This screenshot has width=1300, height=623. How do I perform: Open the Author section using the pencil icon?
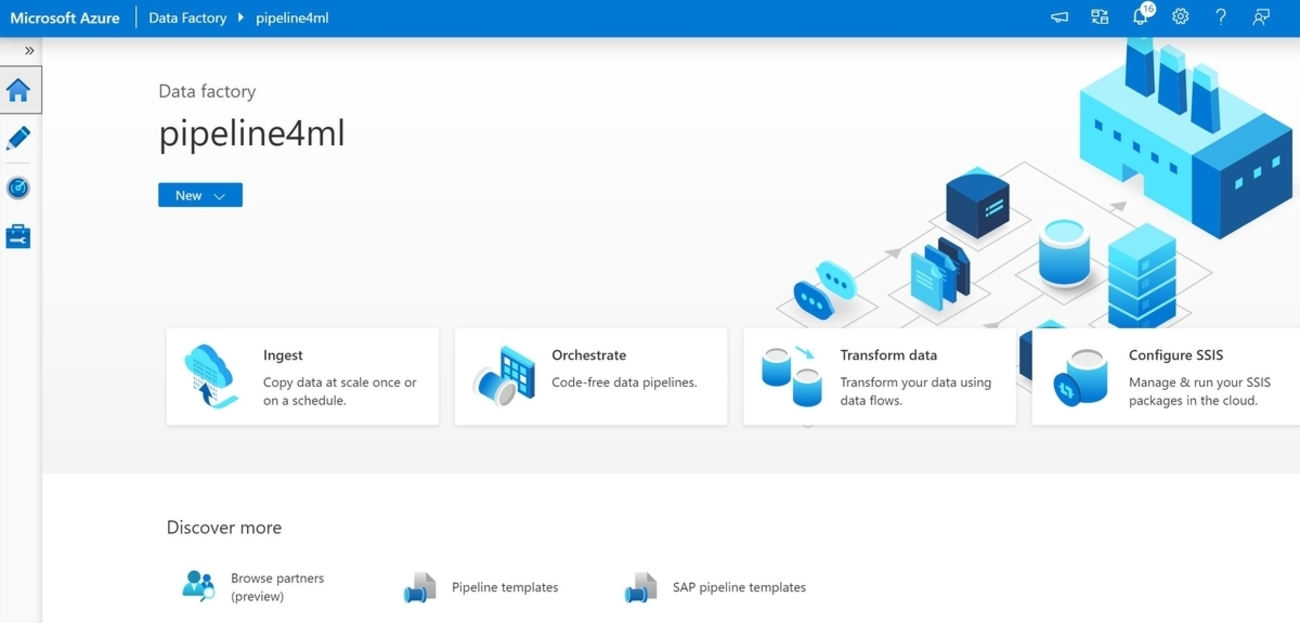18,138
